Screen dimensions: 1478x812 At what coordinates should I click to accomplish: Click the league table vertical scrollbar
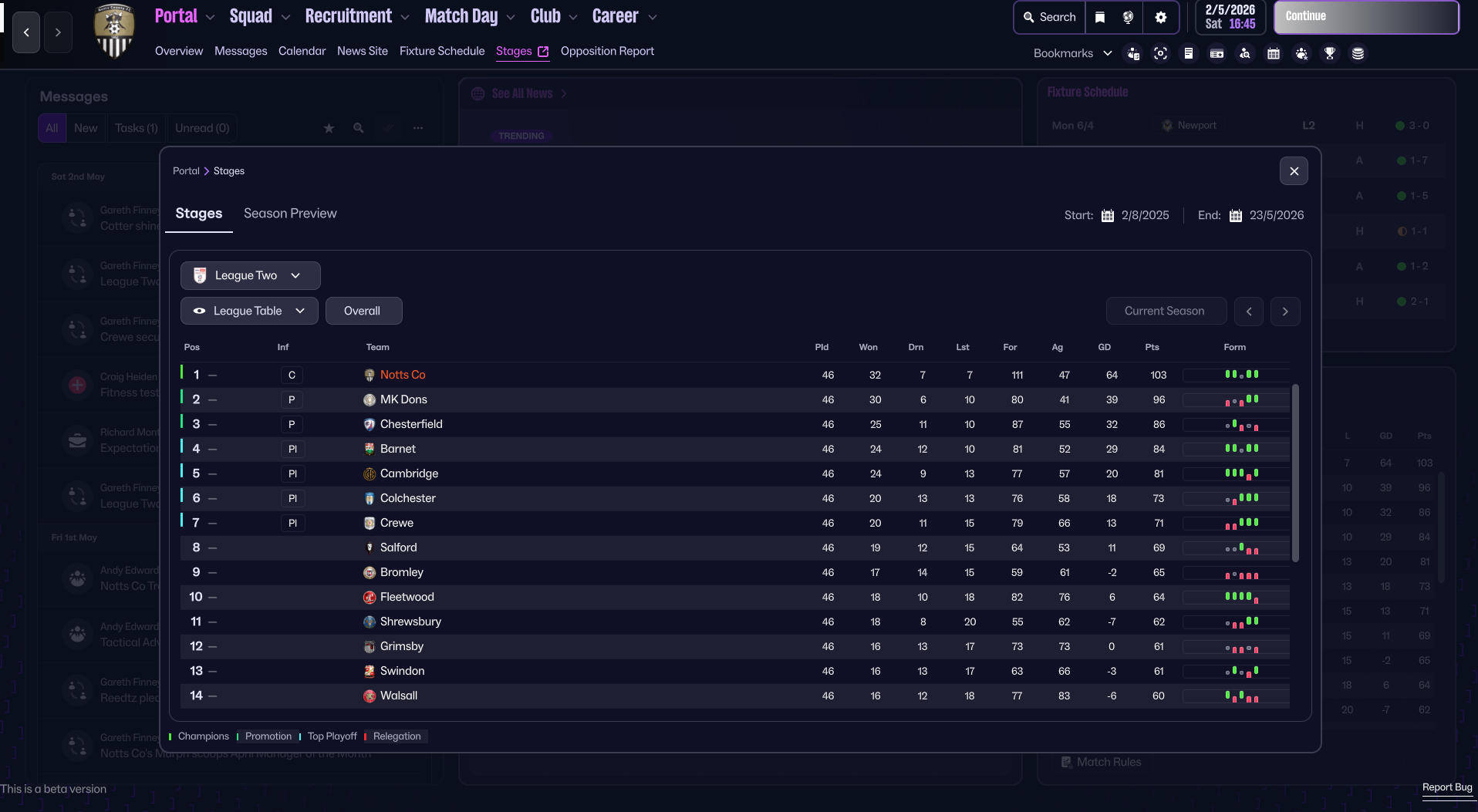pyautogui.click(x=1295, y=472)
